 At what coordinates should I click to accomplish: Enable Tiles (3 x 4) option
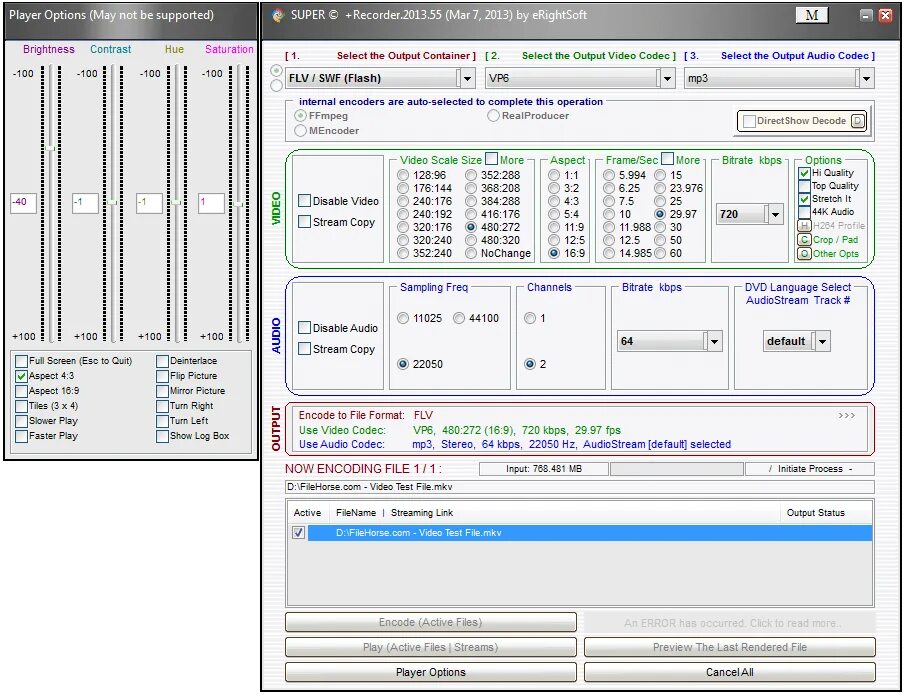[21, 406]
